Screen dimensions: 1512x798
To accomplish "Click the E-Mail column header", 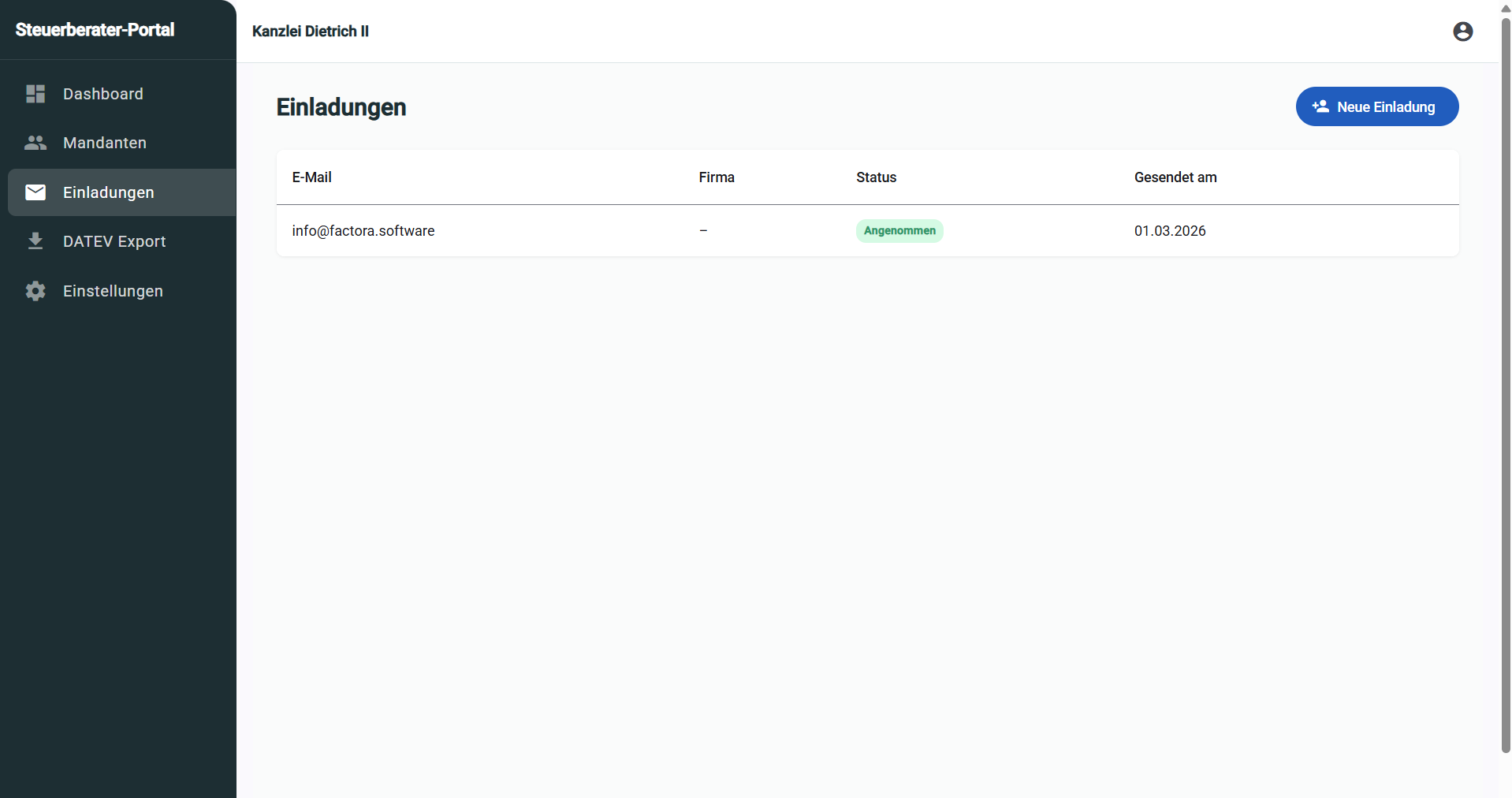I will point(311,177).
